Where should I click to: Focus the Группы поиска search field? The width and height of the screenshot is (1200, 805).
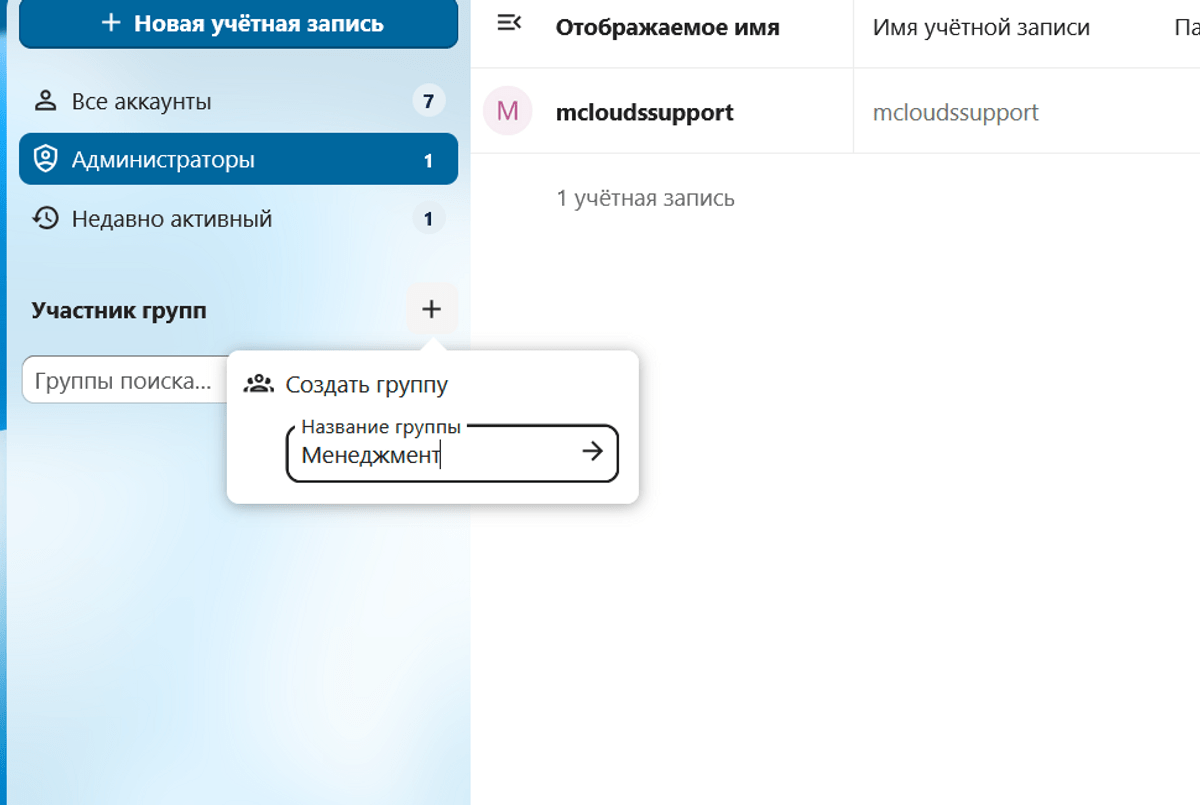click(x=125, y=380)
